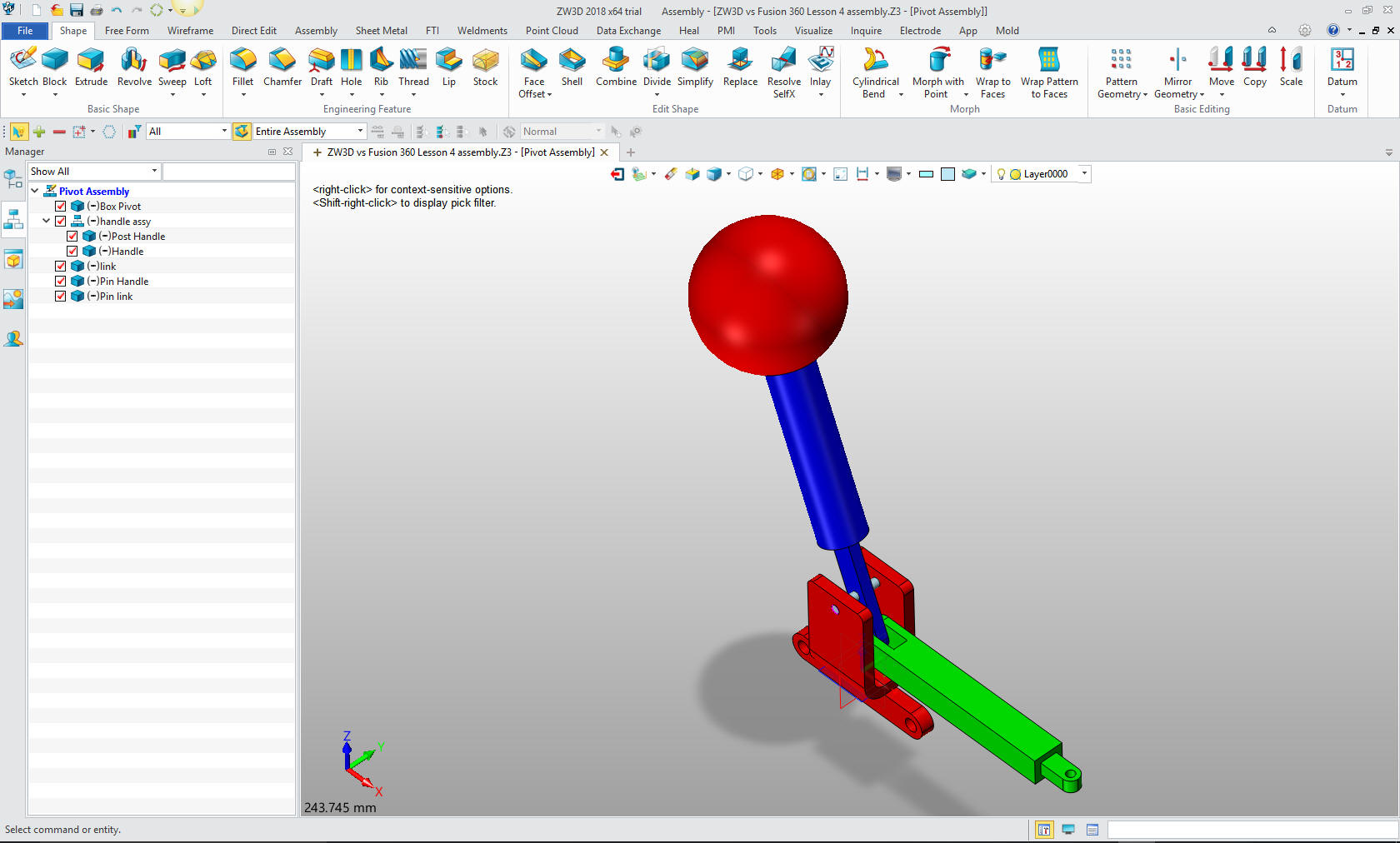Open the Shell tool
The image size is (1400, 843).
[x=572, y=67]
